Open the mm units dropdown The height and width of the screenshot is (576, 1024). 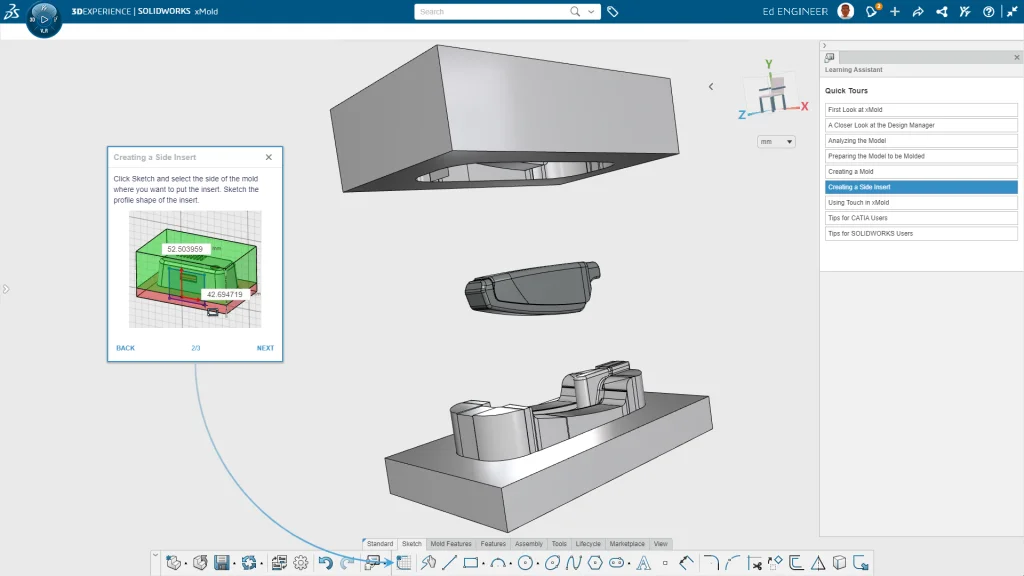tap(775, 142)
